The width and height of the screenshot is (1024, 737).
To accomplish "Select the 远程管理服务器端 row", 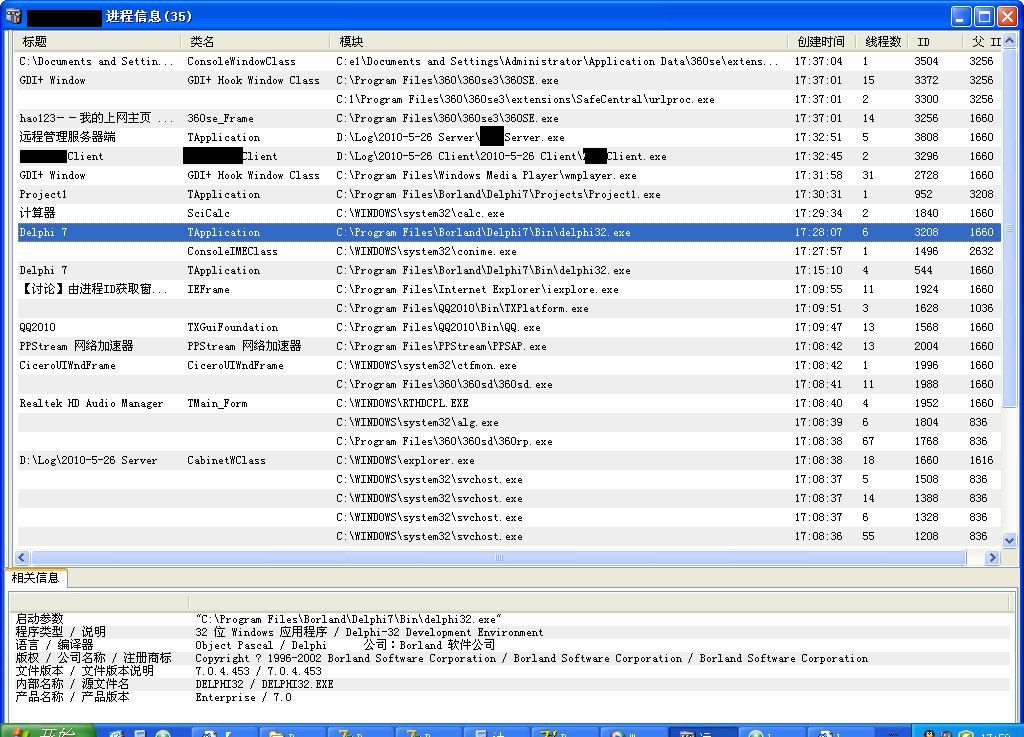I will point(509,137).
